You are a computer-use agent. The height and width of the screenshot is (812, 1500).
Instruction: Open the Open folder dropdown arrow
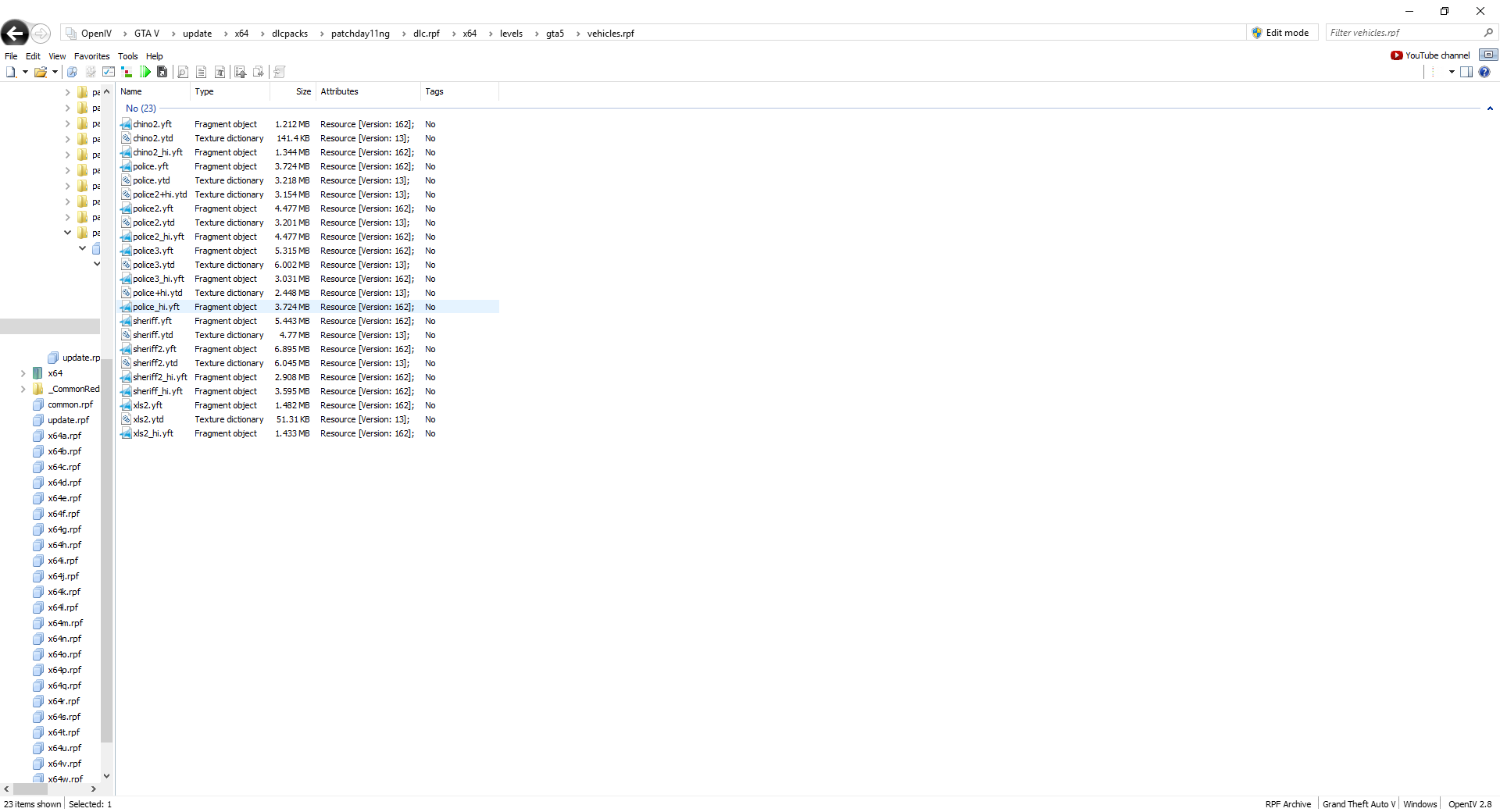click(55, 72)
